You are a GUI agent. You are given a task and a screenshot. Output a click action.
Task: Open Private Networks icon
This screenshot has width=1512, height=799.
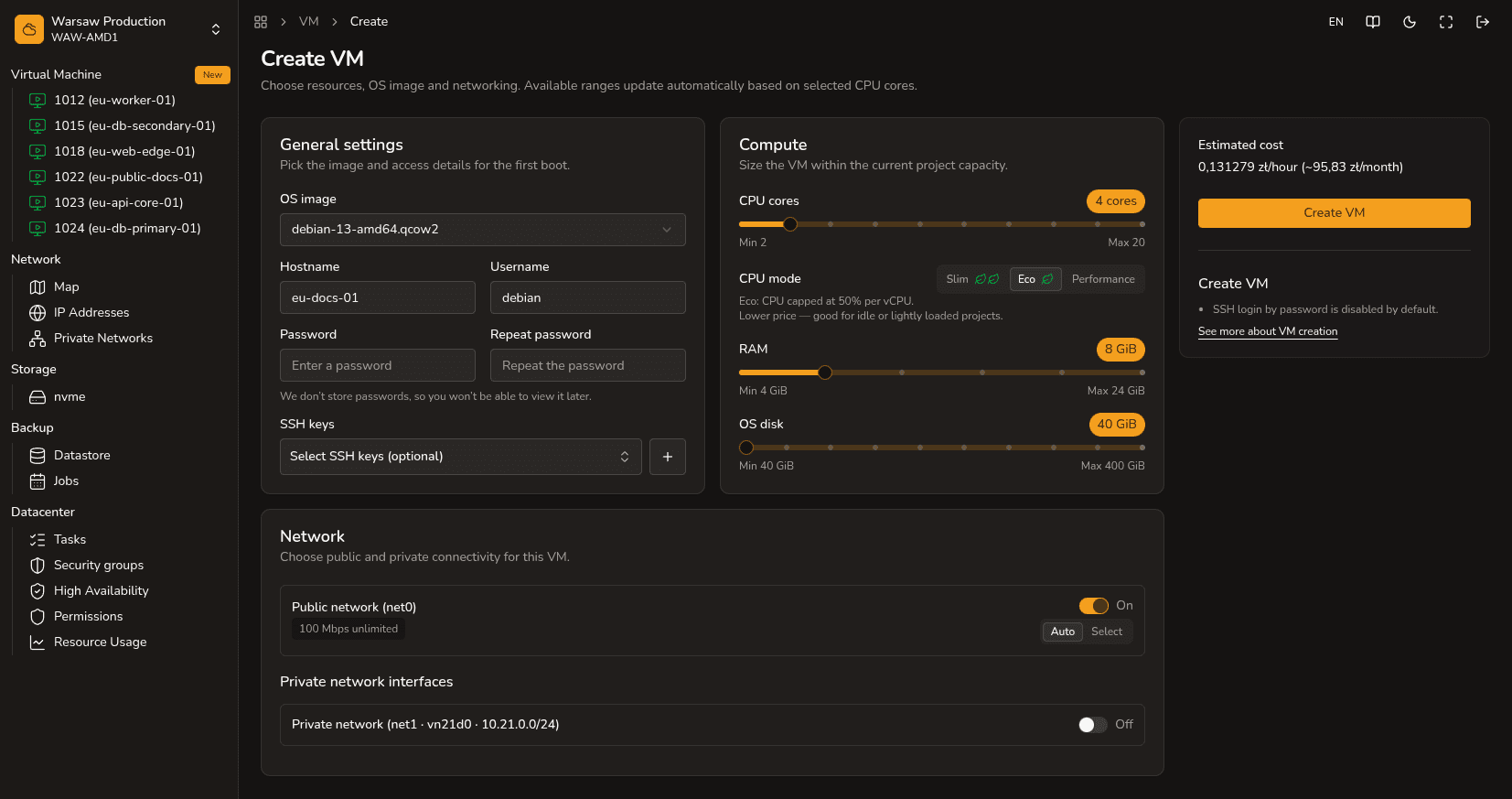[x=38, y=338]
